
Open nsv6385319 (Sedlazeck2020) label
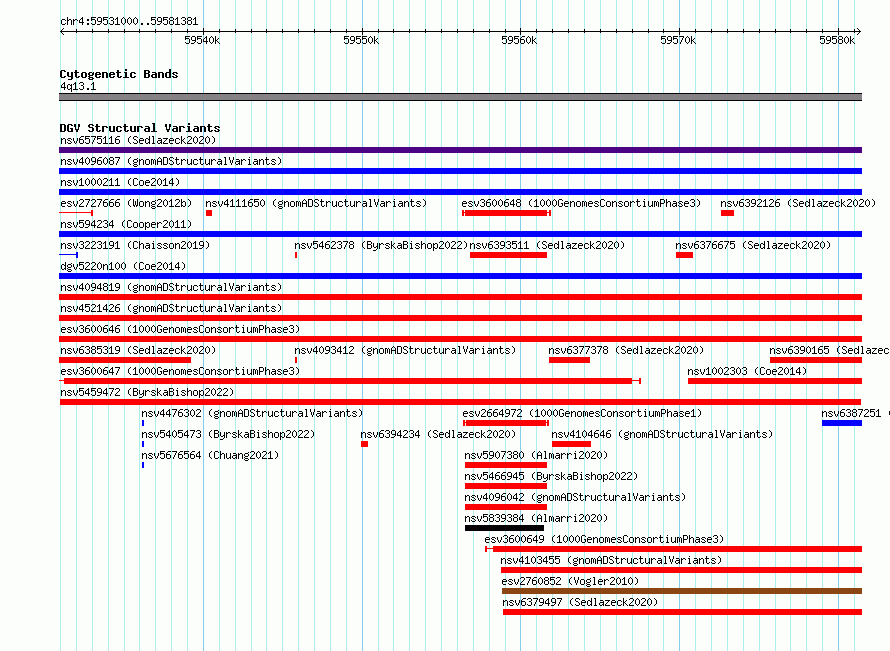click(138, 350)
